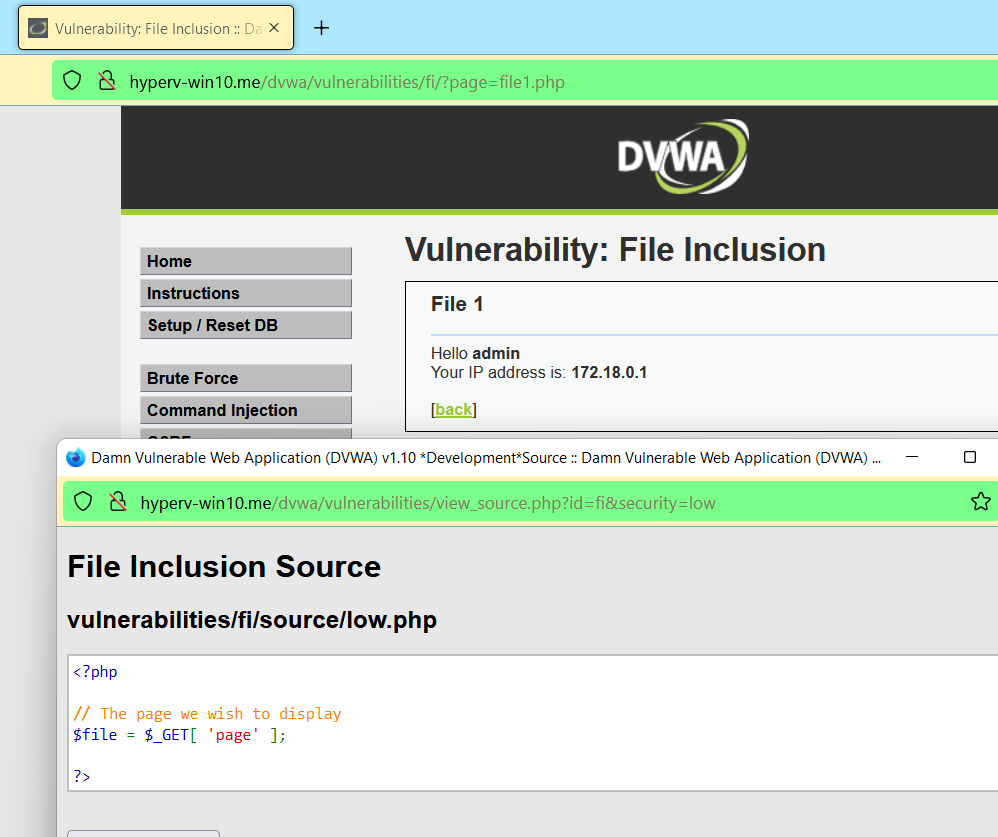The height and width of the screenshot is (837, 998).
Task: Bookmark the source page with star icon
Action: (981, 502)
